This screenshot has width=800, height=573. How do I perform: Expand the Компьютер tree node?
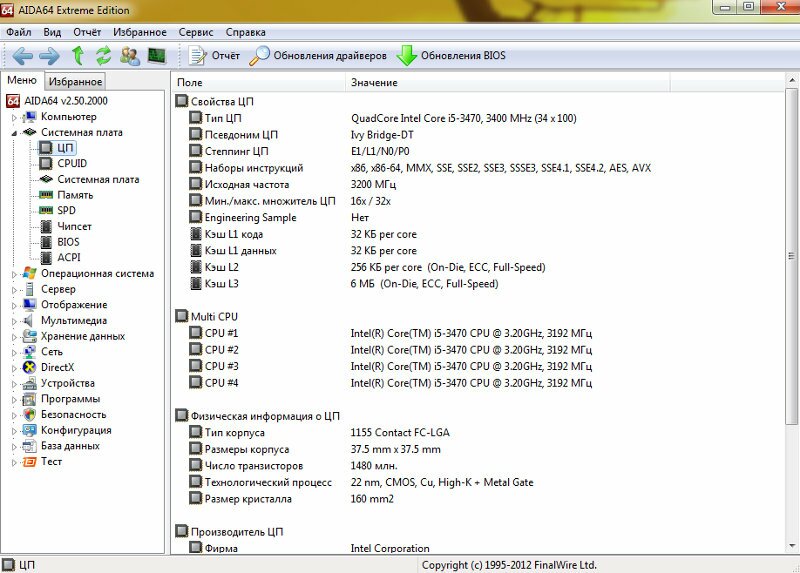click(14, 117)
